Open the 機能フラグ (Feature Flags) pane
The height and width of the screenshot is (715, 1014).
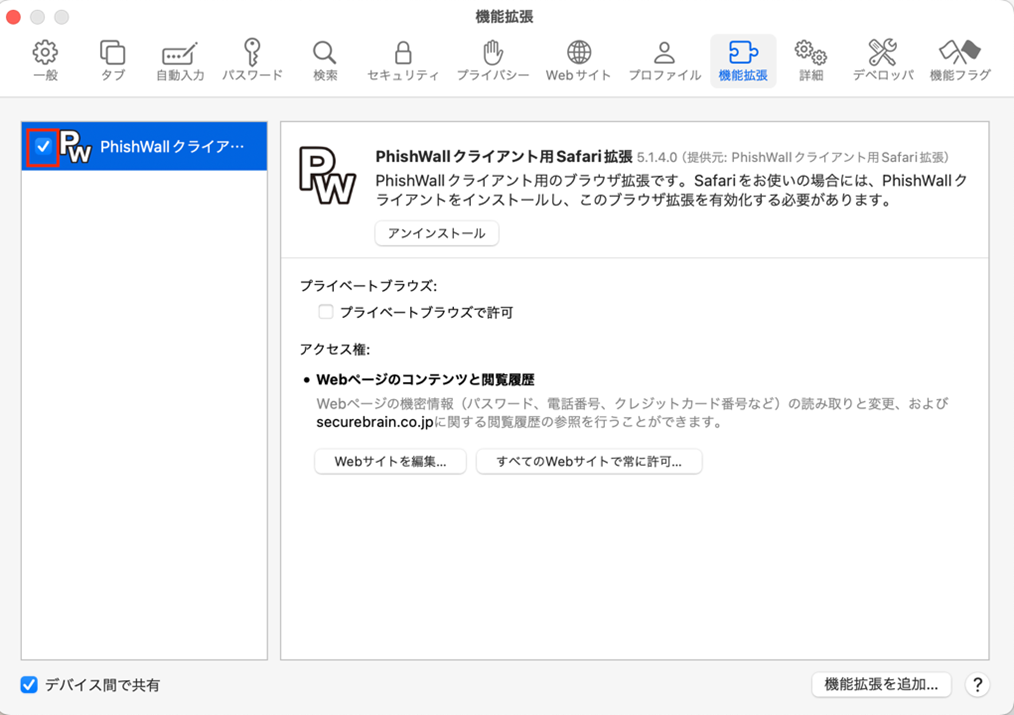pyautogui.click(x=960, y=61)
